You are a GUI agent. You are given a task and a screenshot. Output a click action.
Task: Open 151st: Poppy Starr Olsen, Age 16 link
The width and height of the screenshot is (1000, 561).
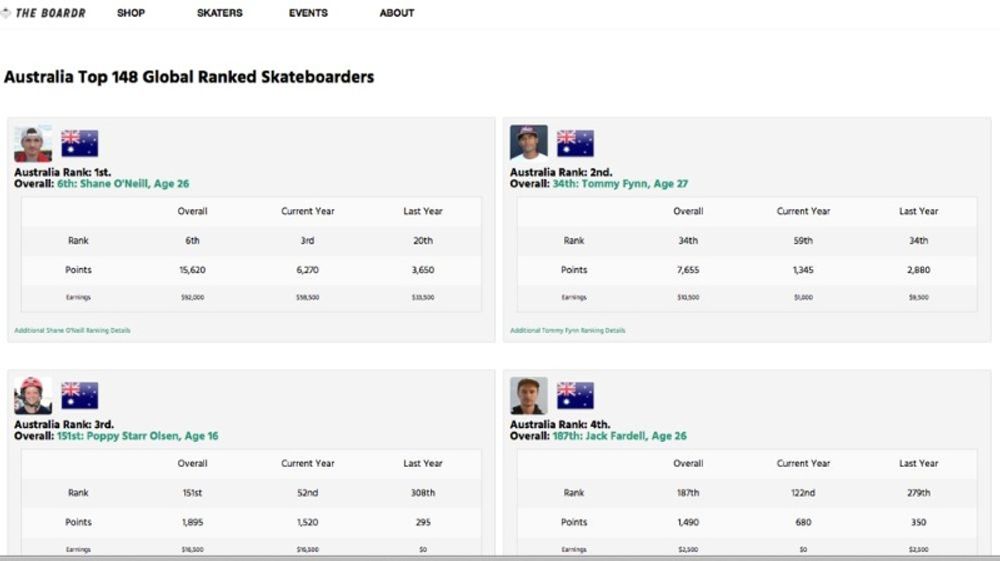pyautogui.click(x=137, y=436)
